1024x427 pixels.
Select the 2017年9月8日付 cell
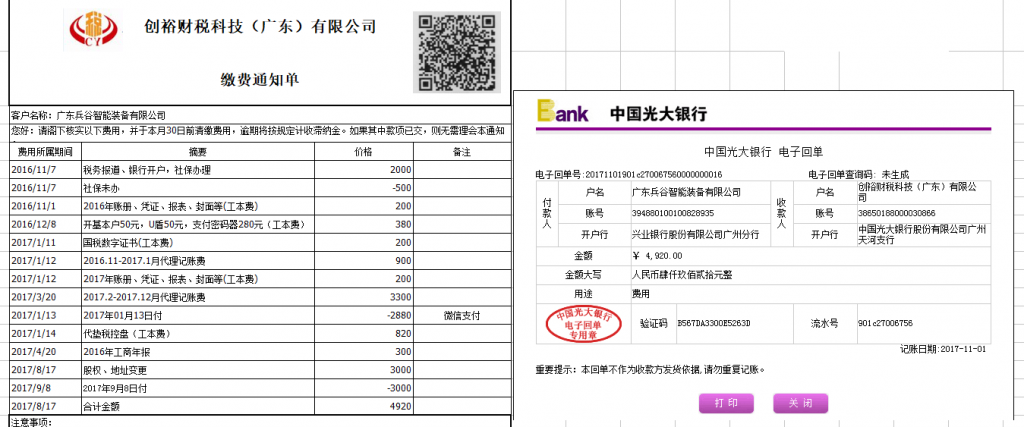pyautogui.click(x=198, y=388)
